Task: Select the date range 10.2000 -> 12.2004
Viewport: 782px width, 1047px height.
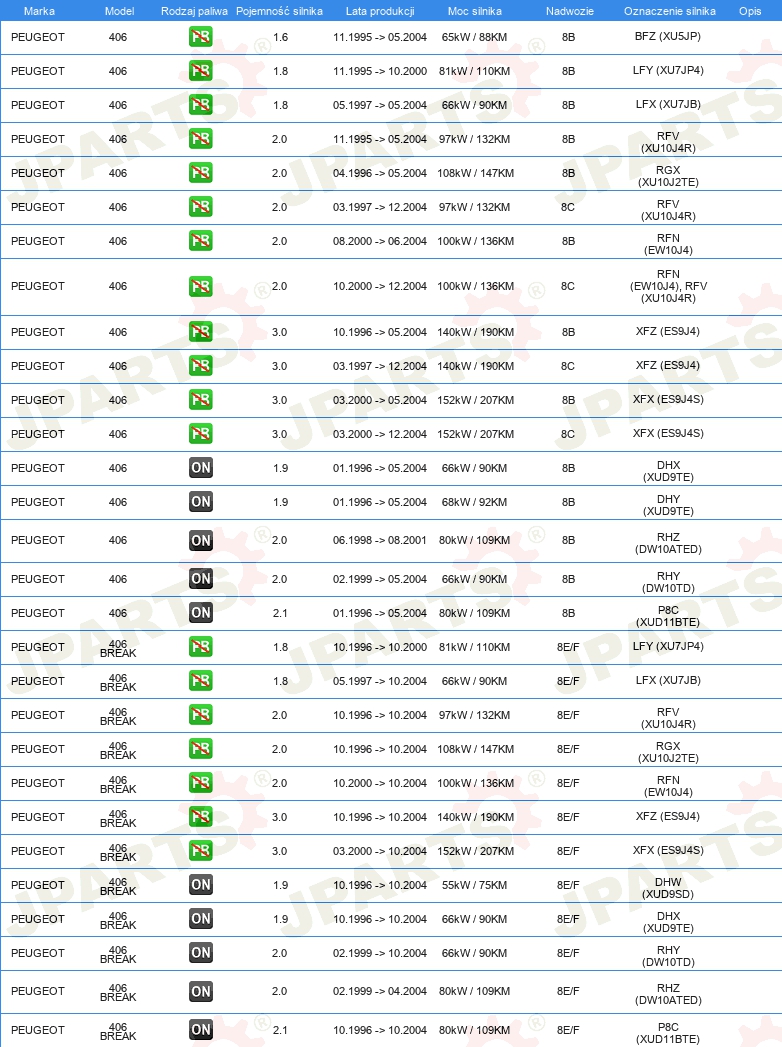Action: pyautogui.click(x=380, y=286)
